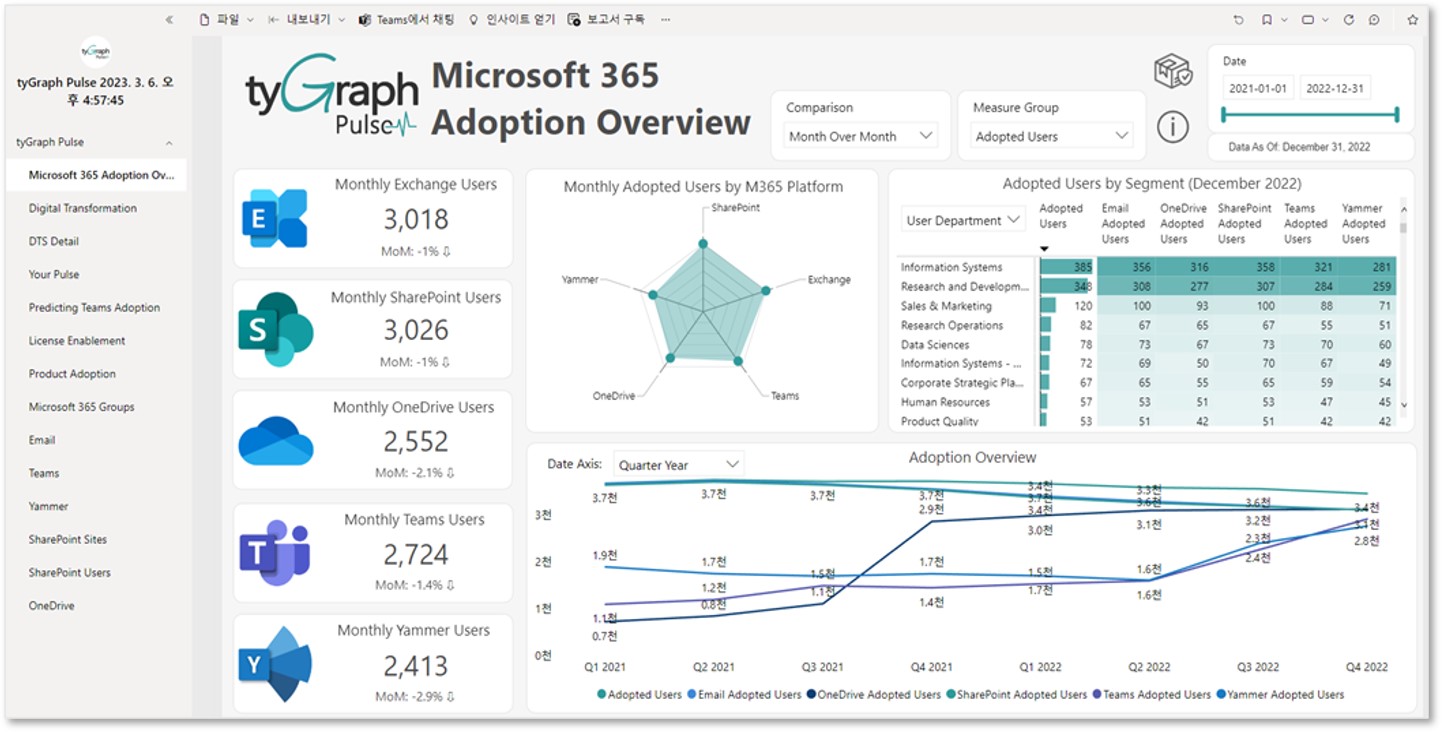Open the Date Axis Quarter Year dropdown
Image resolution: width=1442 pixels, height=732 pixels.
point(678,465)
